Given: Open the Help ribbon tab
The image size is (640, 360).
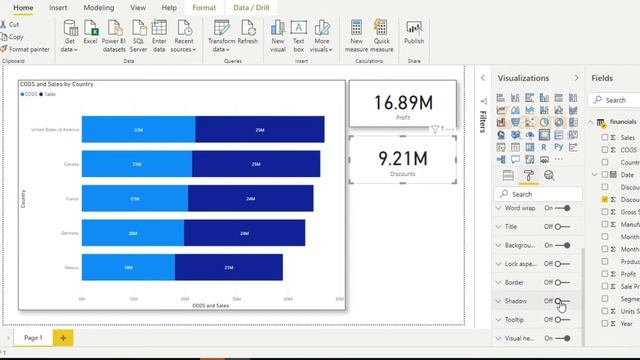Looking at the screenshot, I should point(169,7).
